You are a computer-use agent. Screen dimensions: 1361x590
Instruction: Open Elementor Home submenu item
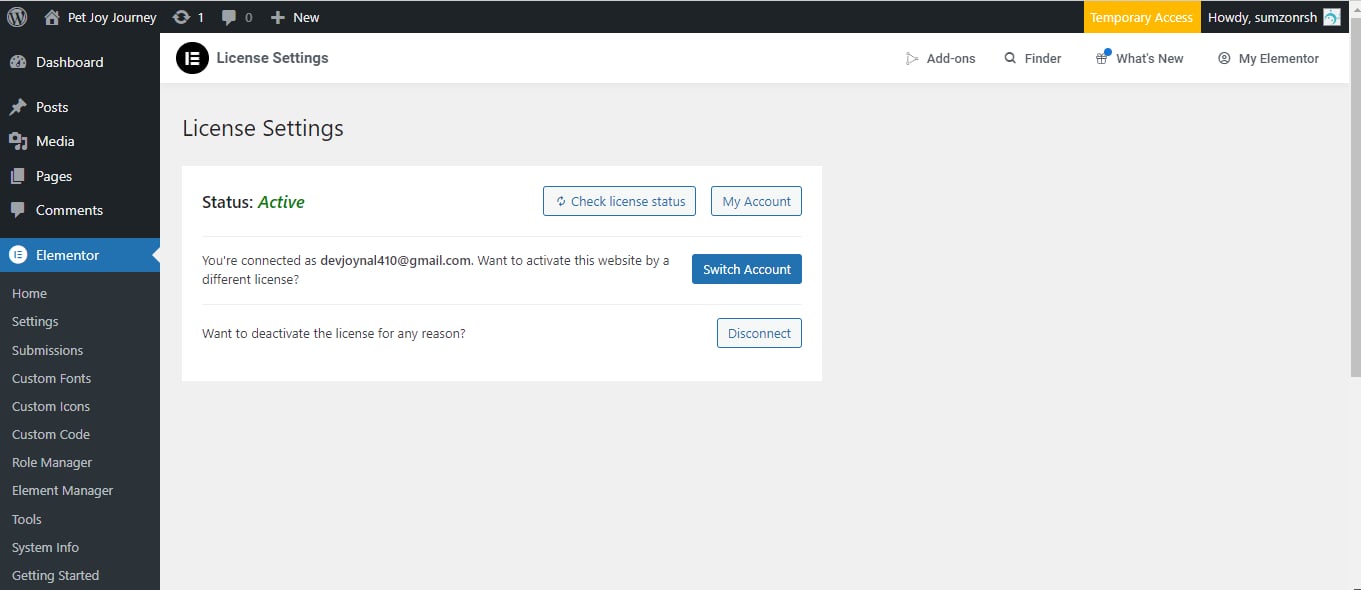pos(29,293)
